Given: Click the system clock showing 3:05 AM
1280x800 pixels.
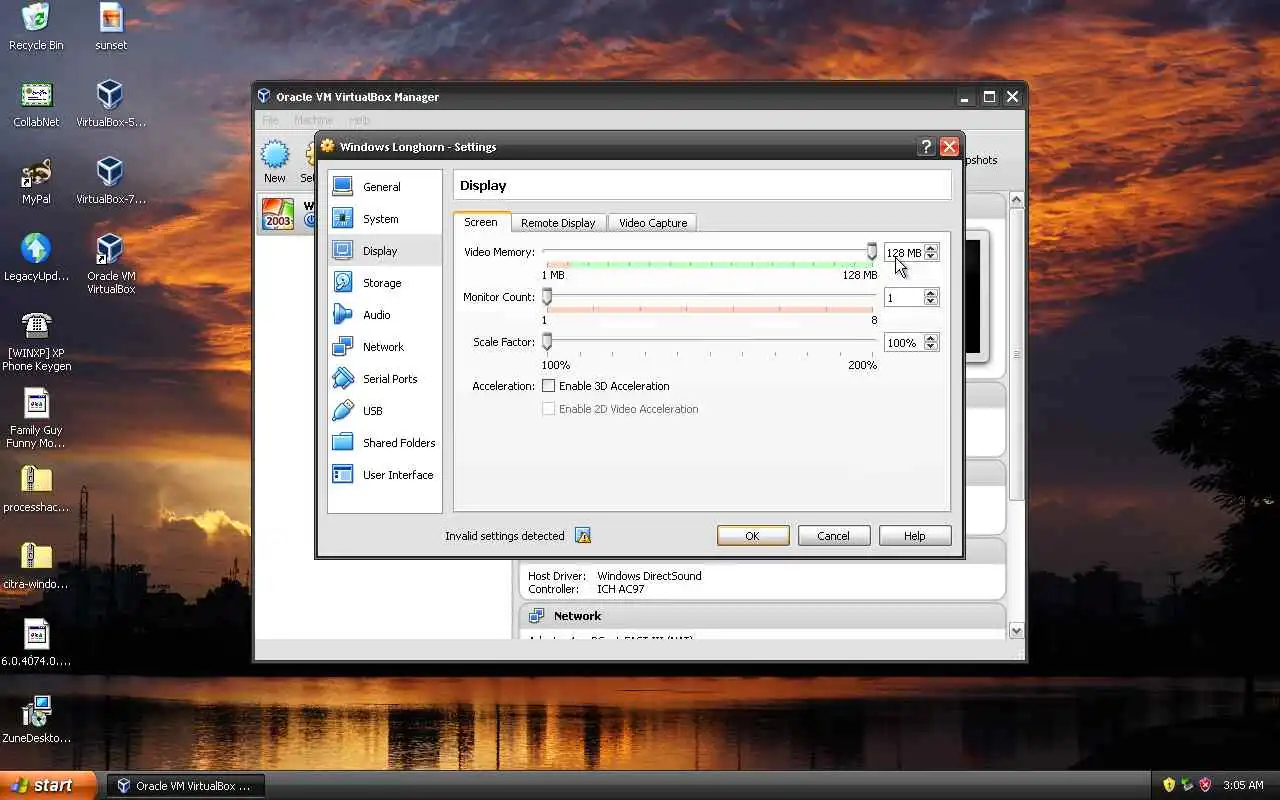Looking at the screenshot, I should click(x=1244, y=786).
